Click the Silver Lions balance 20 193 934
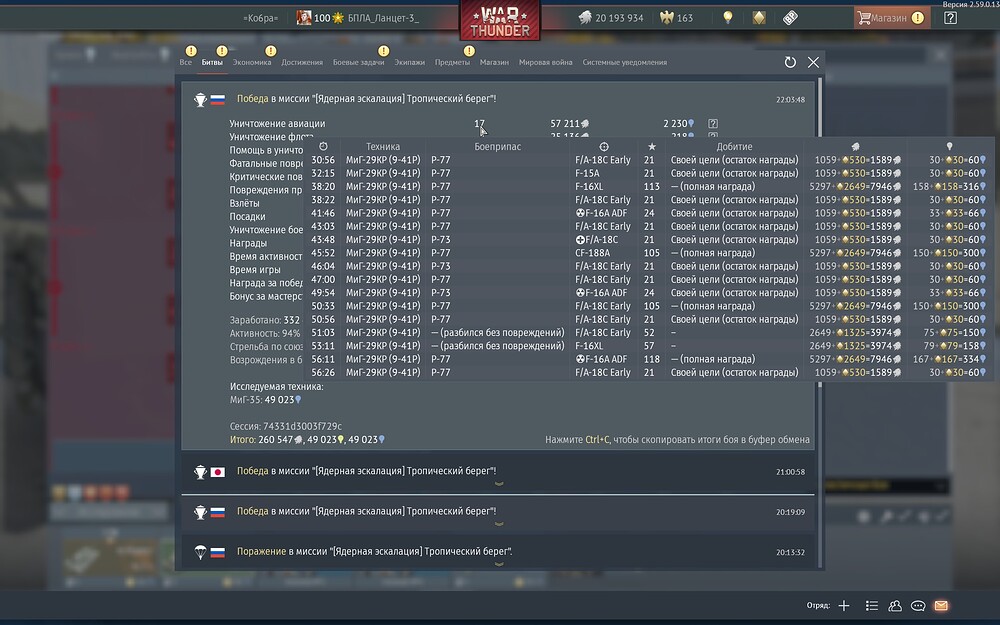Image resolution: width=1000 pixels, height=625 pixels. click(x=611, y=18)
